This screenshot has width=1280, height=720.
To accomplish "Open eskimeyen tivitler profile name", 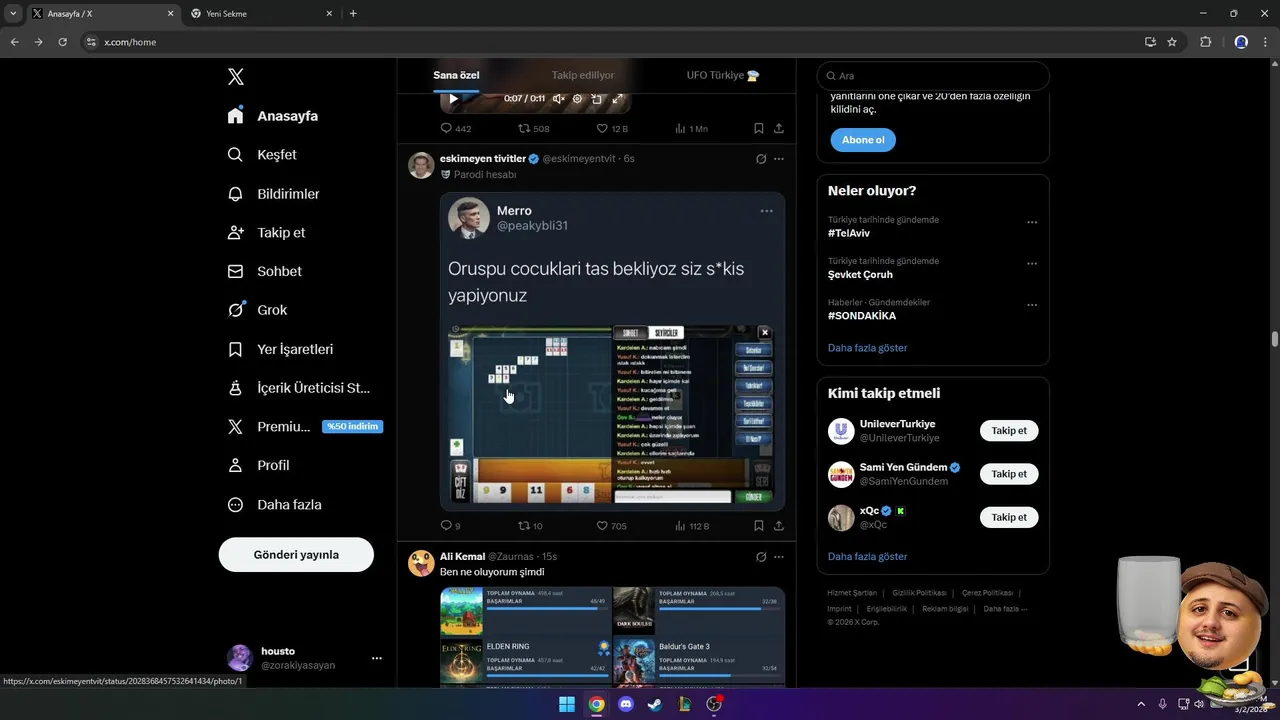I will coord(483,159).
